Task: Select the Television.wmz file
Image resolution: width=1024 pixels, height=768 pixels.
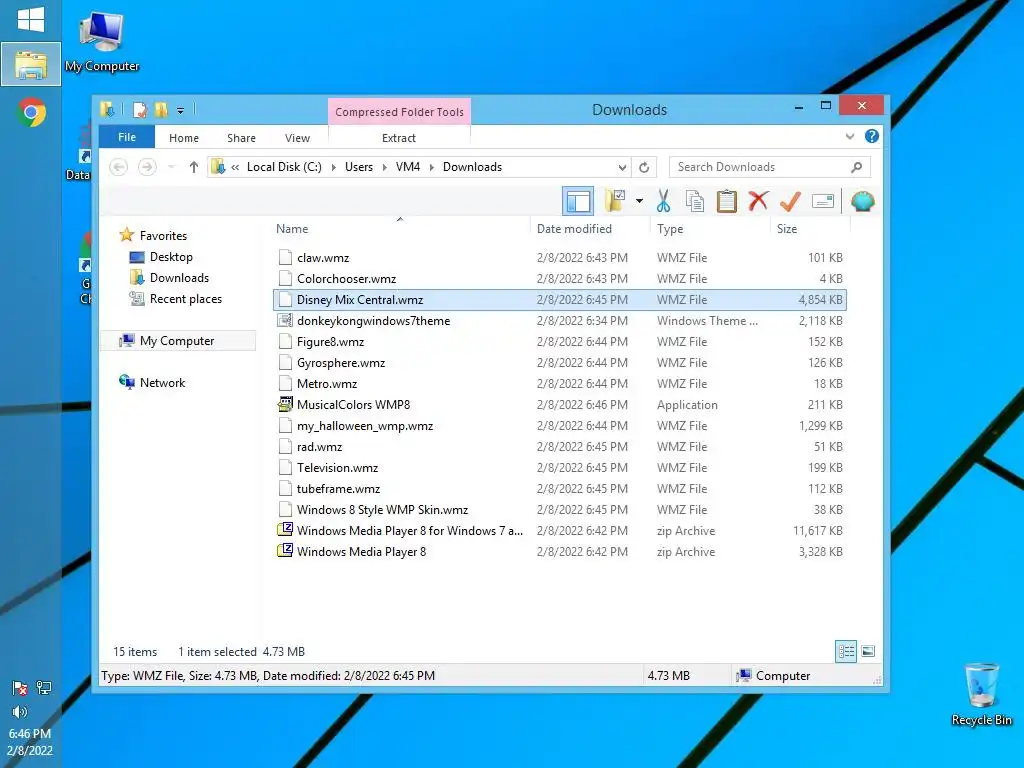Action: tap(560, 468)
